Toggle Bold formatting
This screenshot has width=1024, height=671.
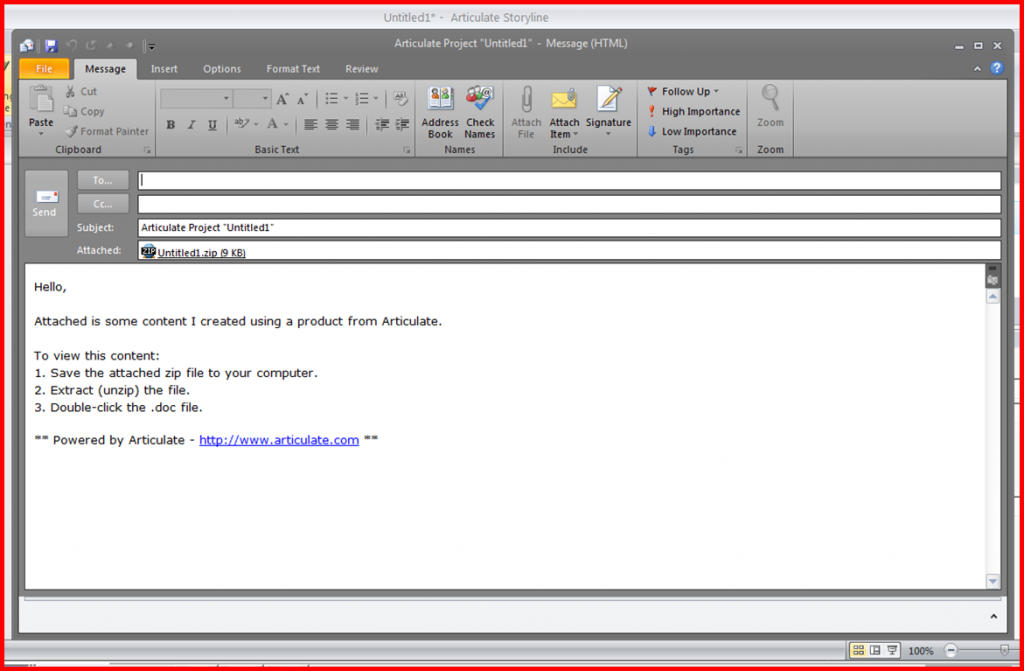[170, 125]
